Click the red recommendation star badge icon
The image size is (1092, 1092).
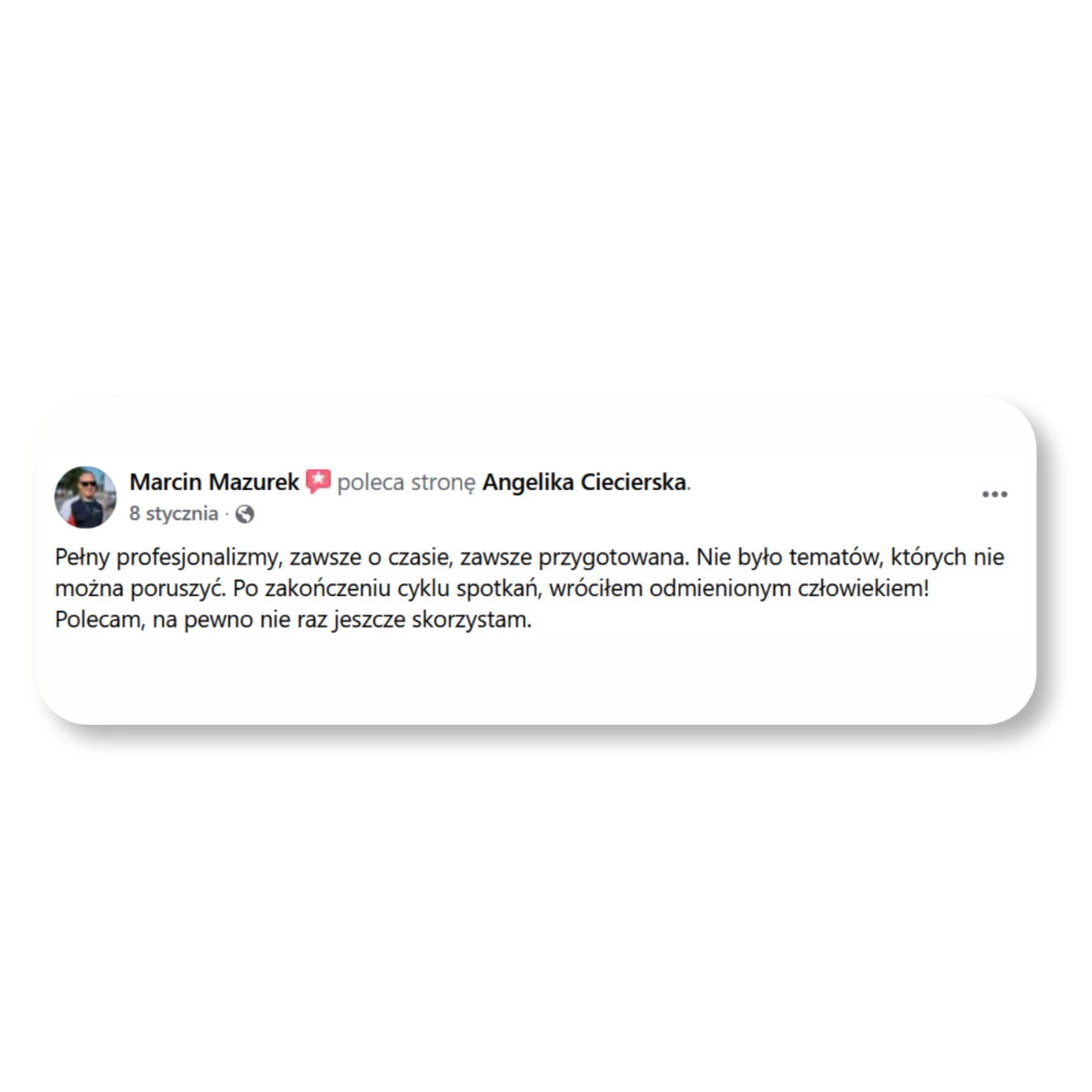tap(318, 481)
